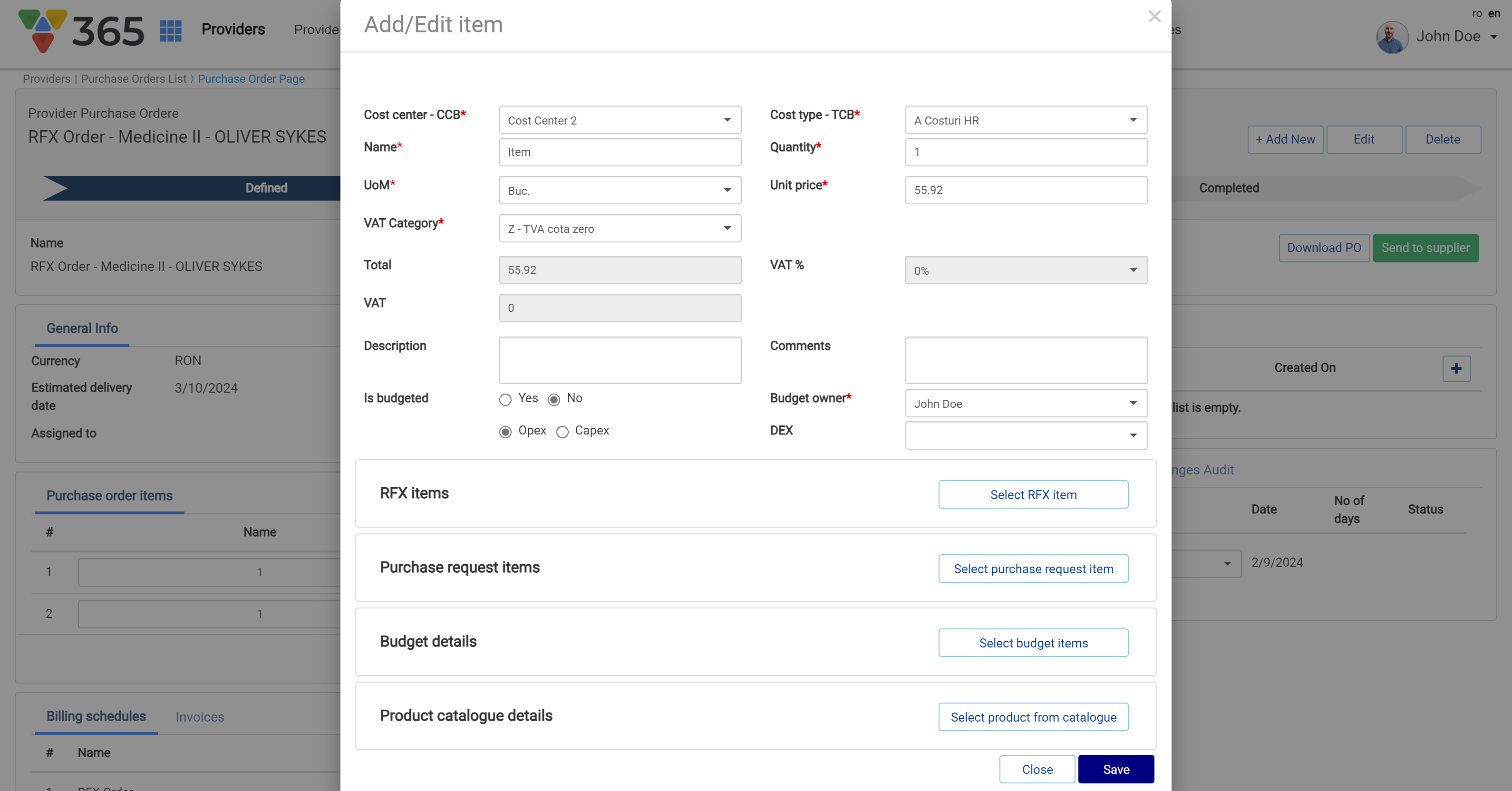Click into the Unit price field
The image size is (1512, 791).
(x=1026, y=190)
